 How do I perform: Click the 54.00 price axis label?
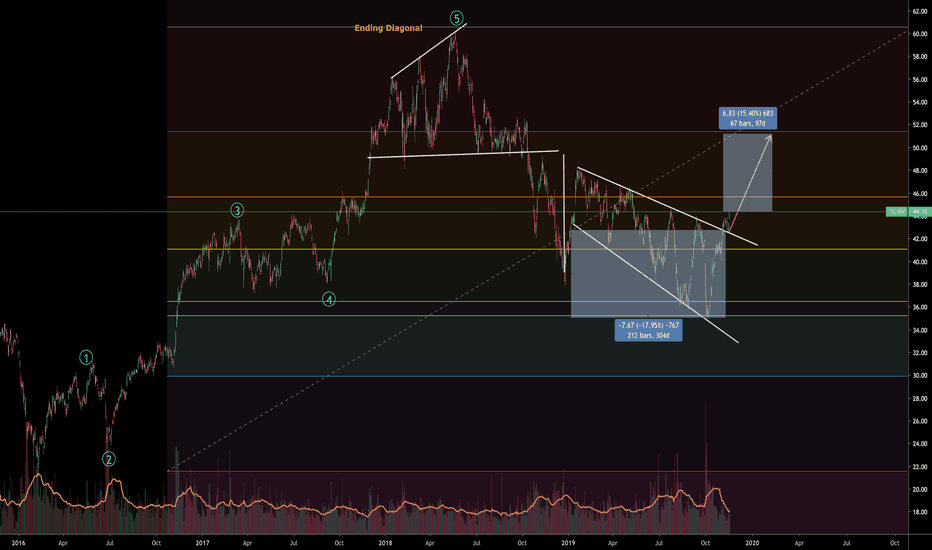click(x=920, y=102)
